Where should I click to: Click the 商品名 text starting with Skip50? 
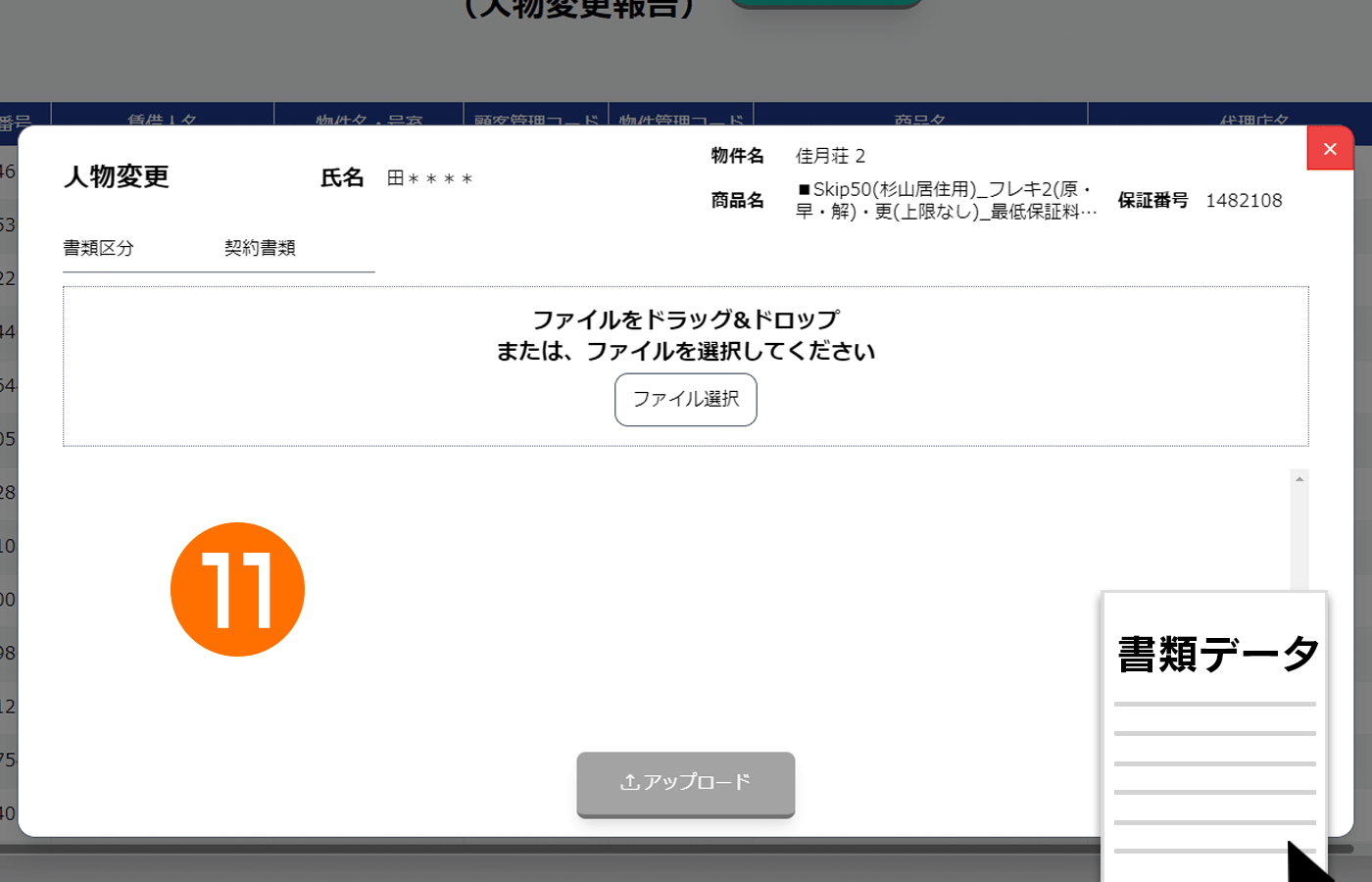tap(945, 200)
